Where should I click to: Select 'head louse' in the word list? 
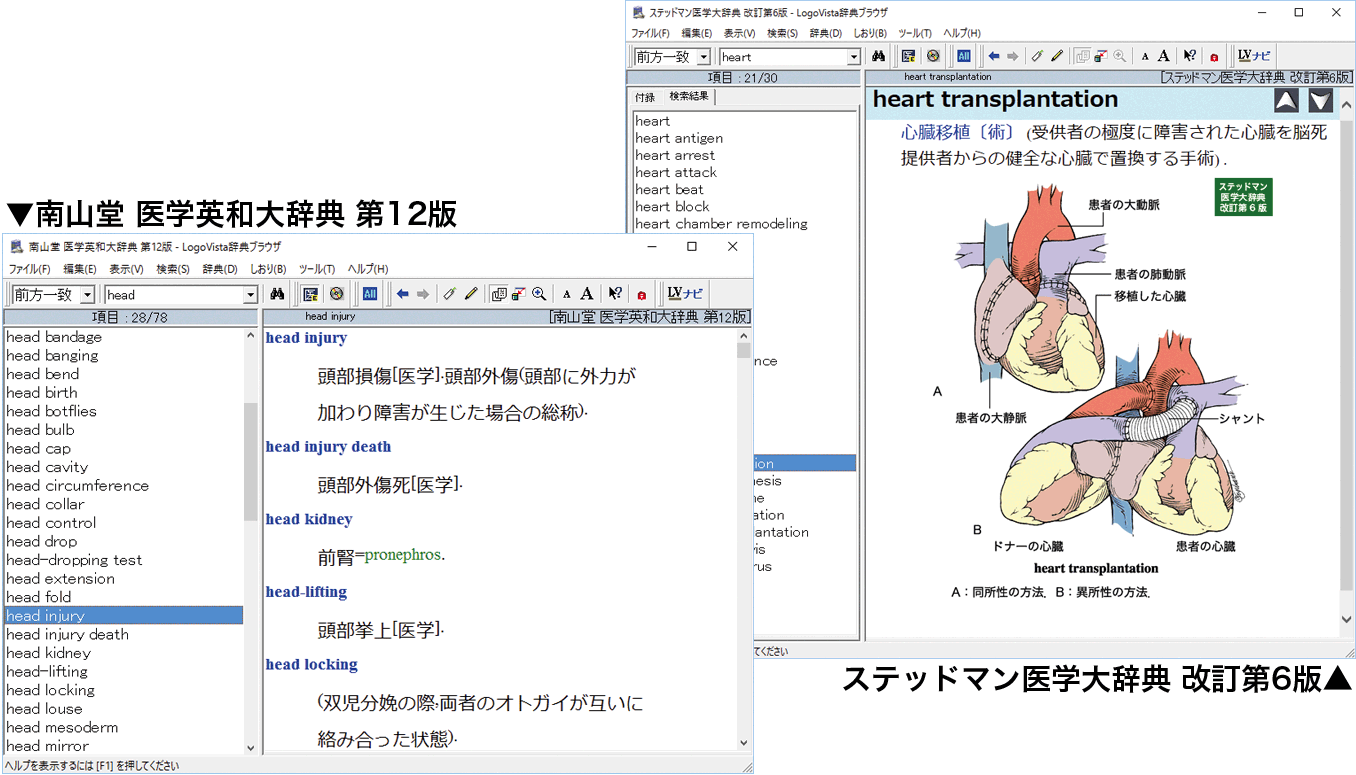(x=44, y=709)
